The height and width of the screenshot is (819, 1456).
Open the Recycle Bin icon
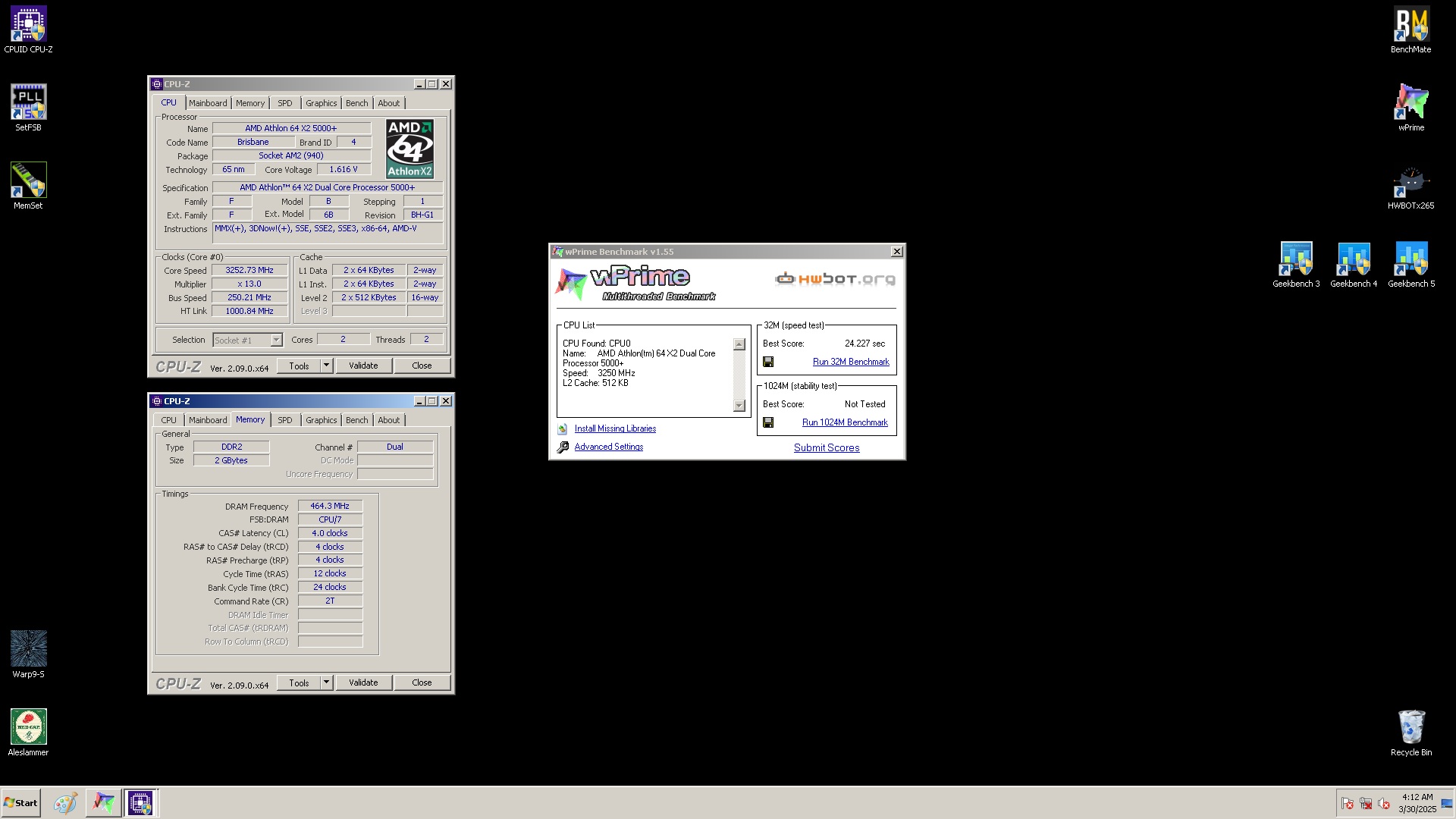tap(1410, 733)
